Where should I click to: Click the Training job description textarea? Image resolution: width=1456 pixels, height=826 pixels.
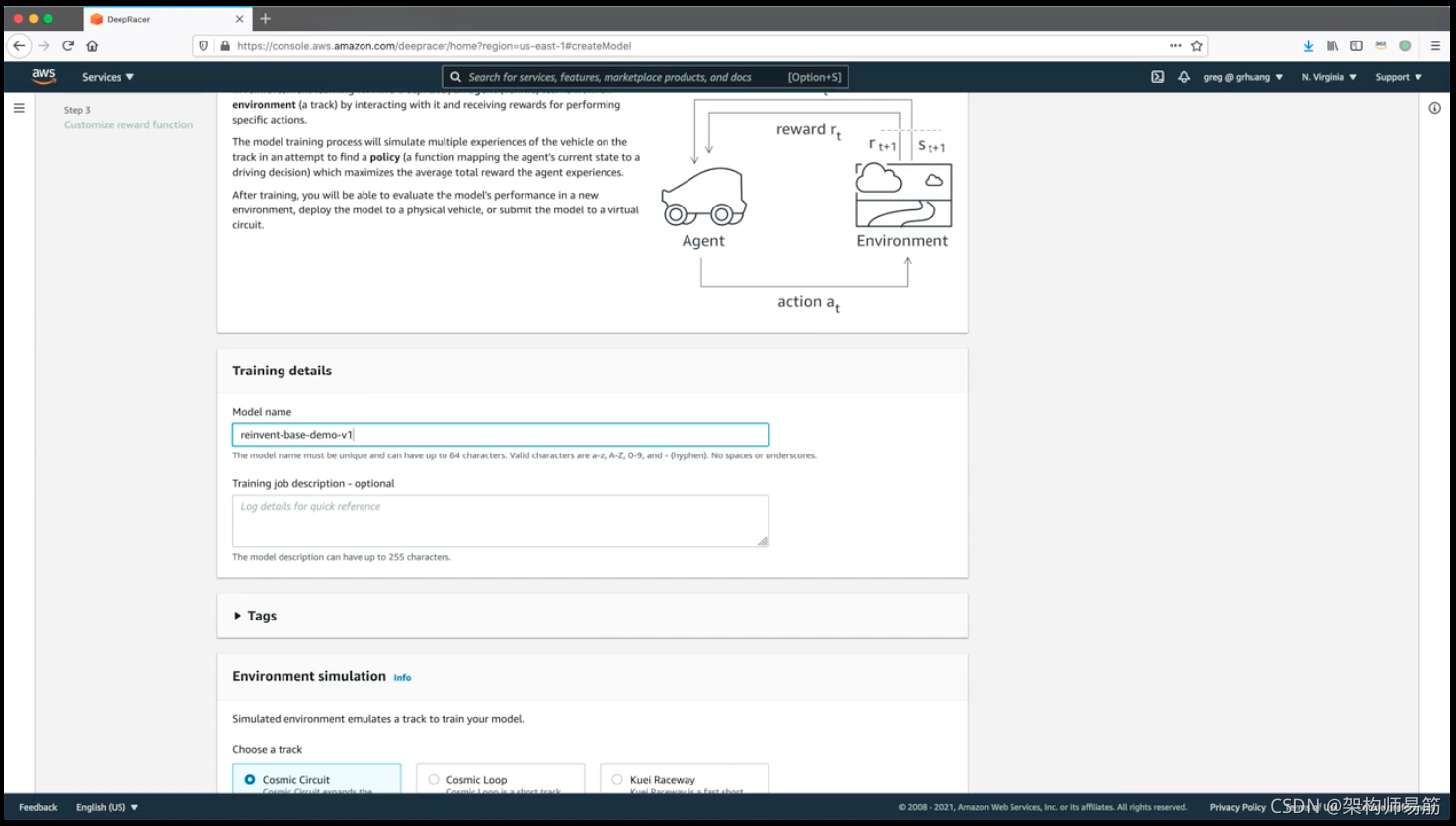point(500,521)
